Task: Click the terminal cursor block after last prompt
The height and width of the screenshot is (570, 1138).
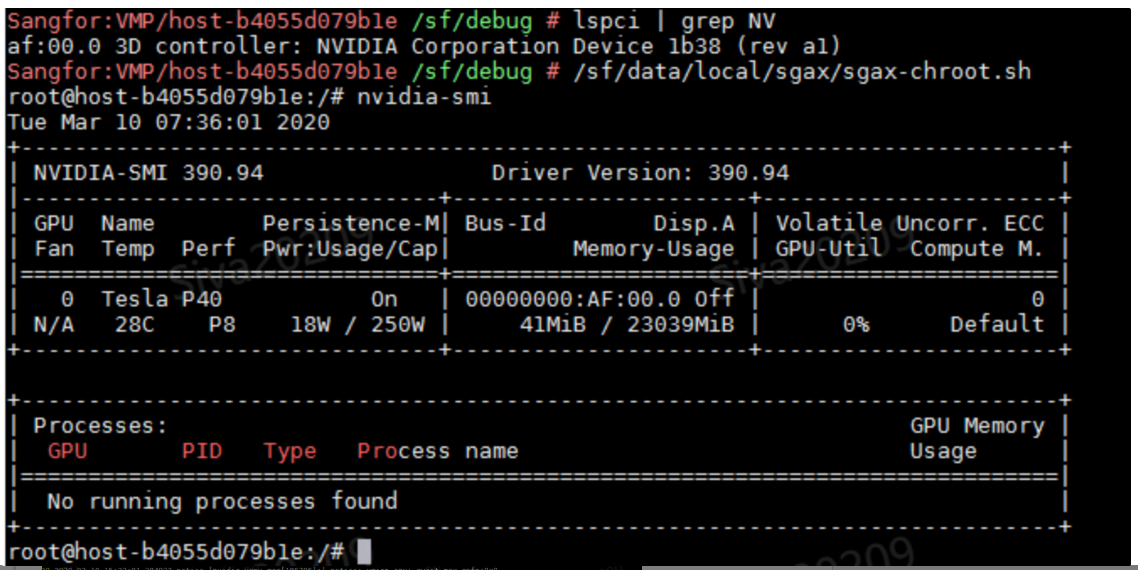Action: click(x=364, y=551)
